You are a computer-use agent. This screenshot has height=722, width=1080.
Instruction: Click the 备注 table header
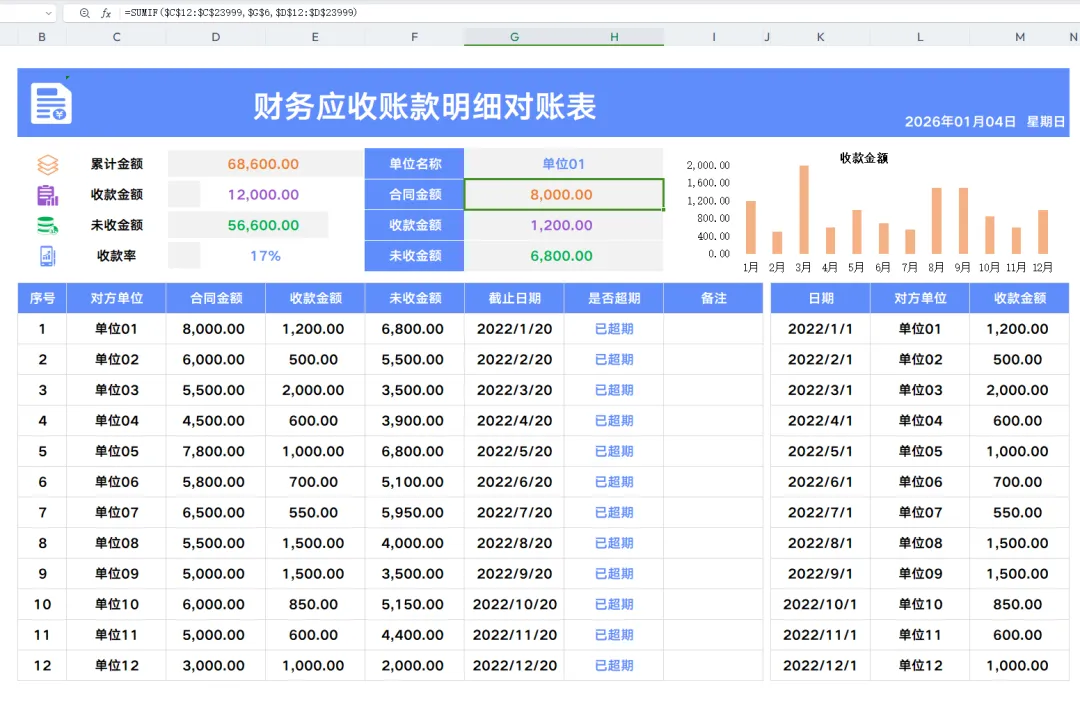(x=714, y=298)
